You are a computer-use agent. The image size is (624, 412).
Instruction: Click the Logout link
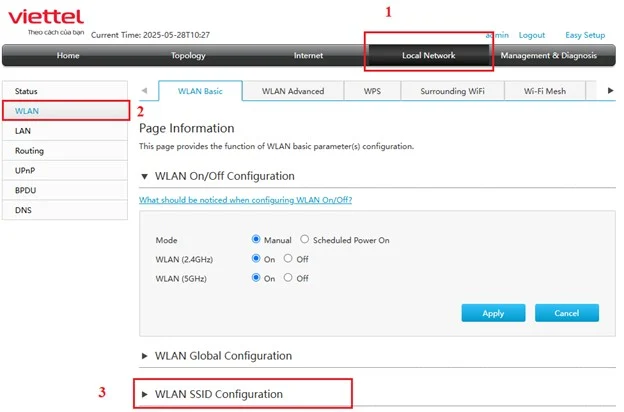coord(532,35)
